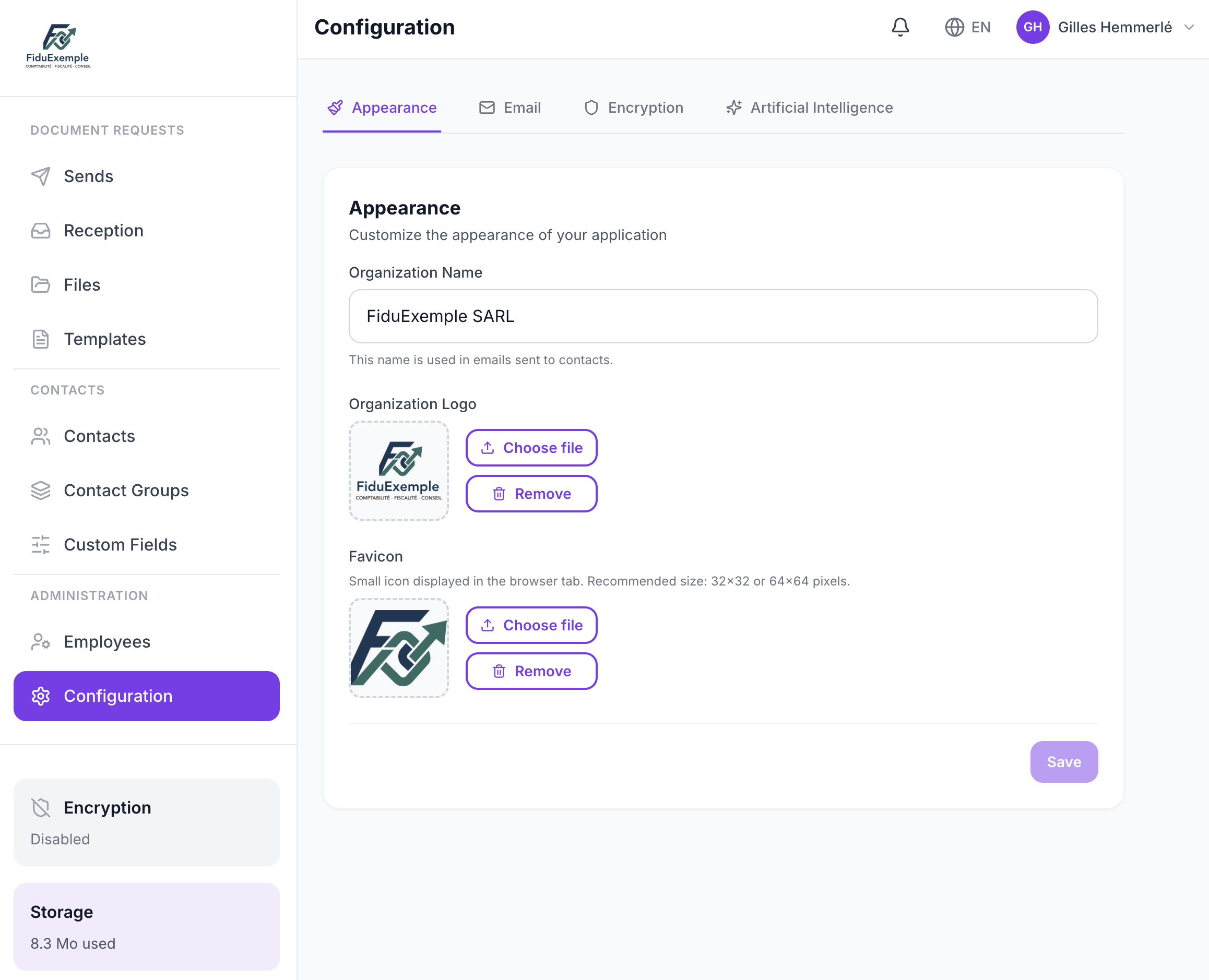Open Templates via the document icon

(x=40, y=339)
